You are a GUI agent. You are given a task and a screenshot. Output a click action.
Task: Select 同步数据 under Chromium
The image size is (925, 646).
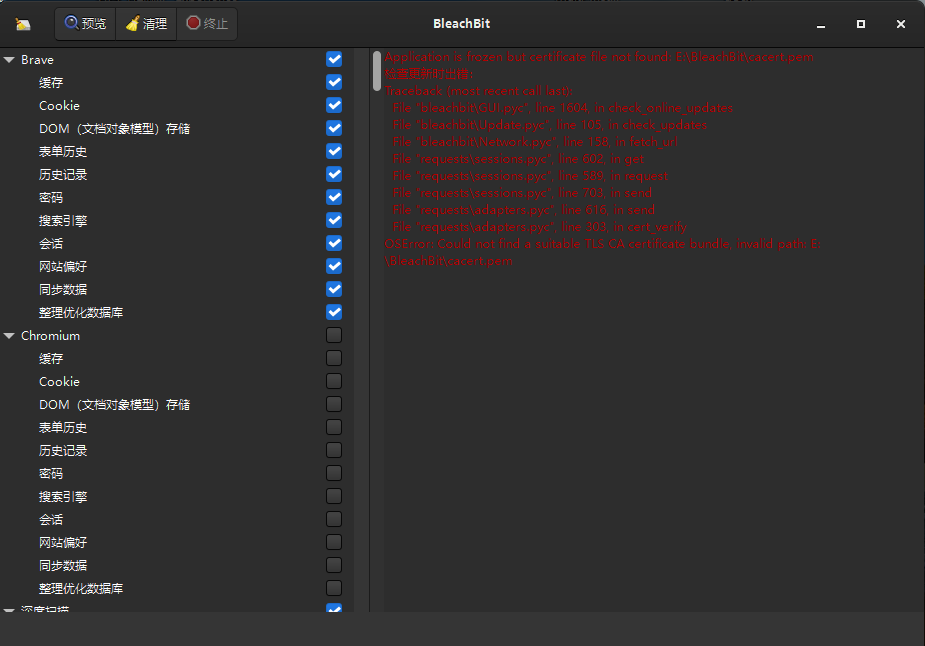point(63,566)
